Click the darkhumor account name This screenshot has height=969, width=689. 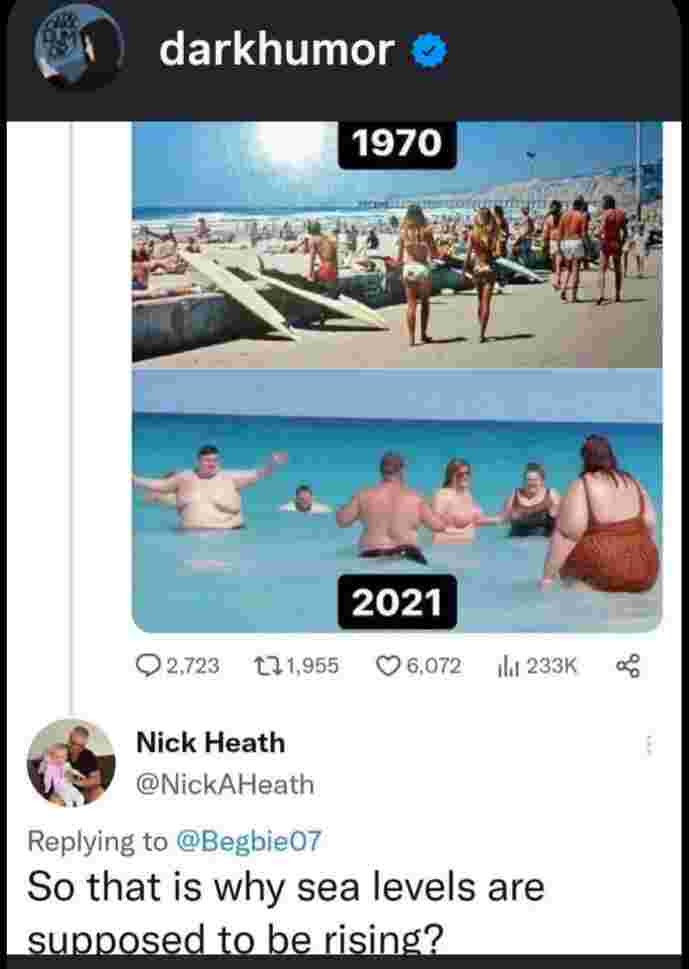click(277, 49)
